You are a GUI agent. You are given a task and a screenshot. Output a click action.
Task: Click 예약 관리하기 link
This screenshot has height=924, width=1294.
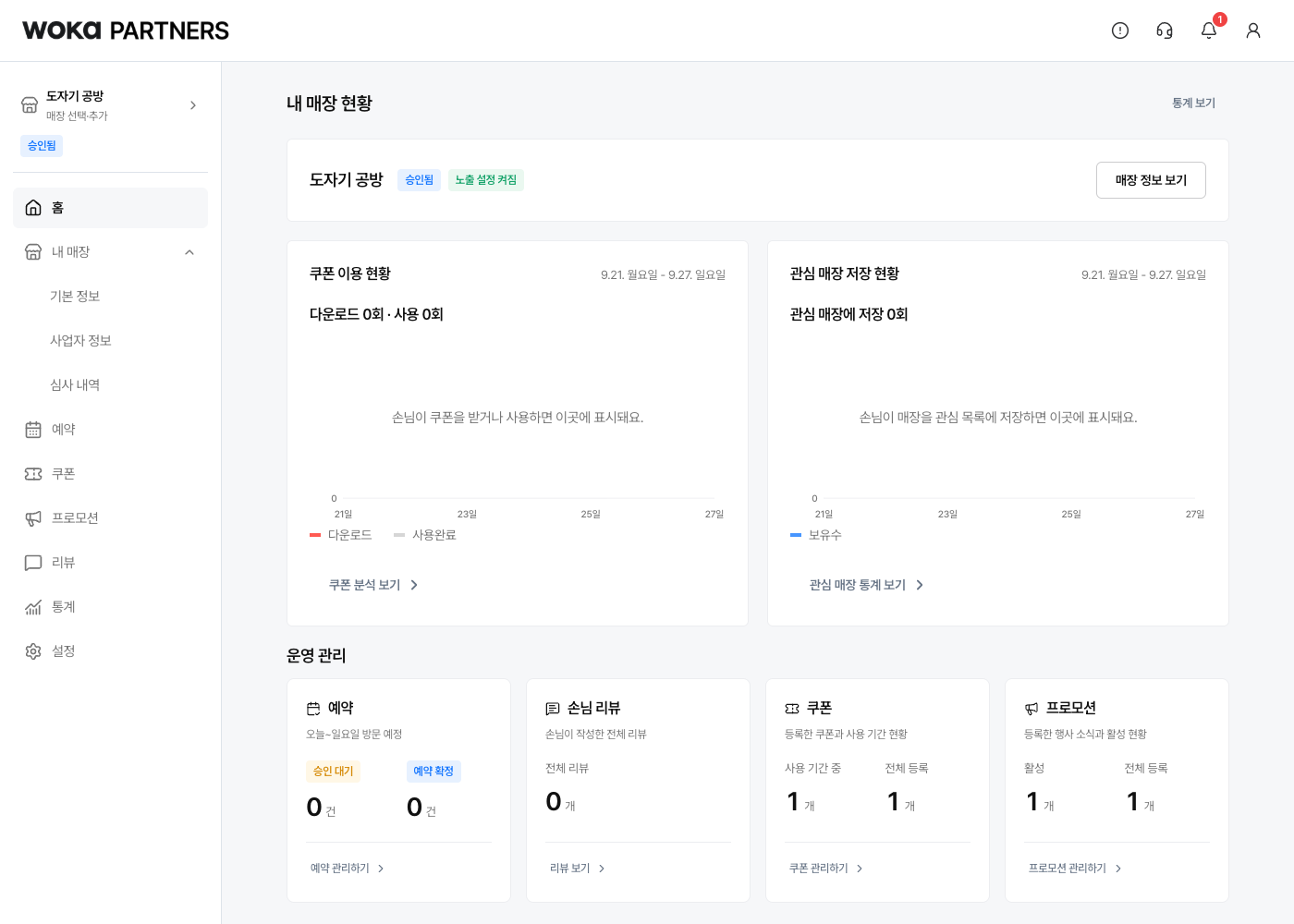pyautogui.click(x=347, y=869)
